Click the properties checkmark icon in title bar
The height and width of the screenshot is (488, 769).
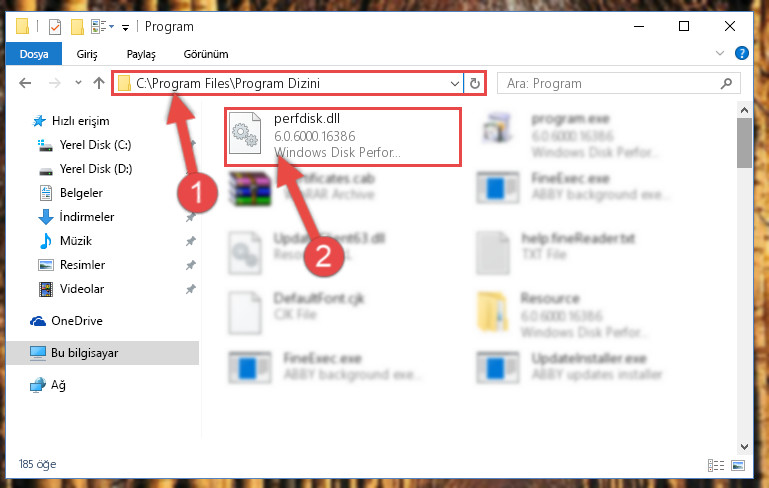coord(55,26)
